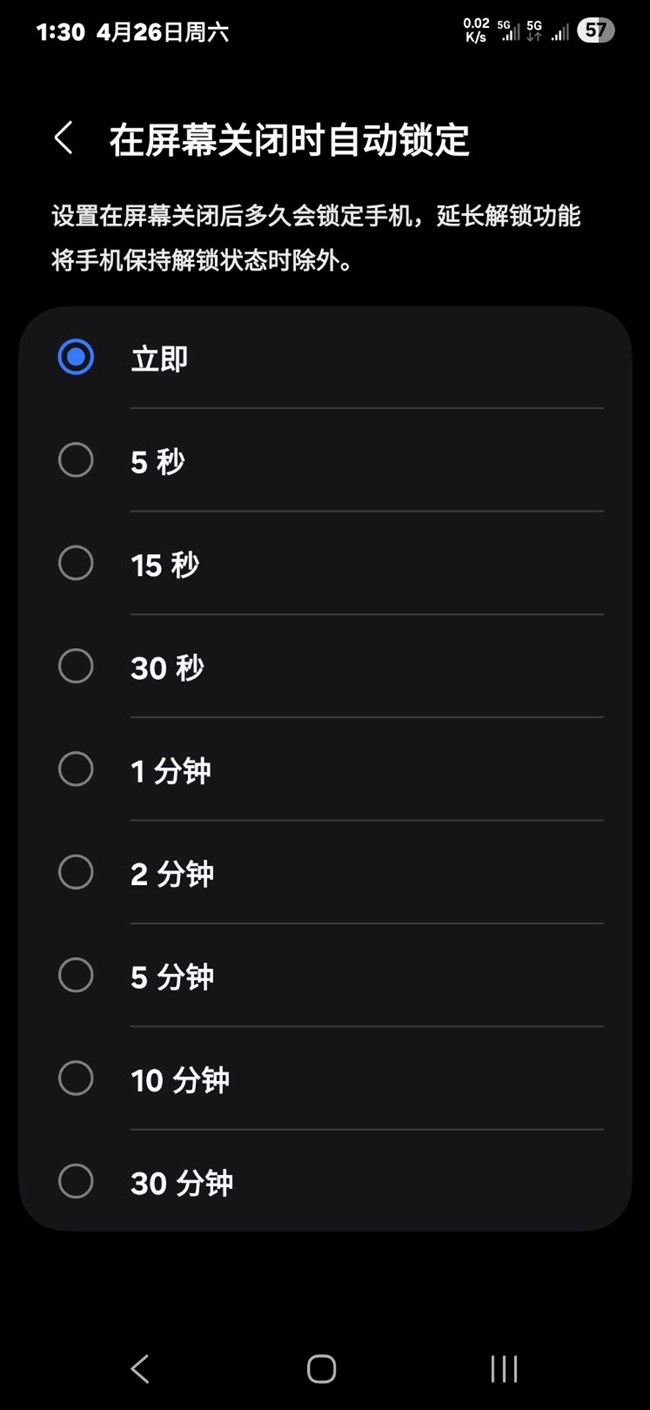650x1410 pixels.
Task: Tap the clock time in the status bar
Action: pos(60,32)
